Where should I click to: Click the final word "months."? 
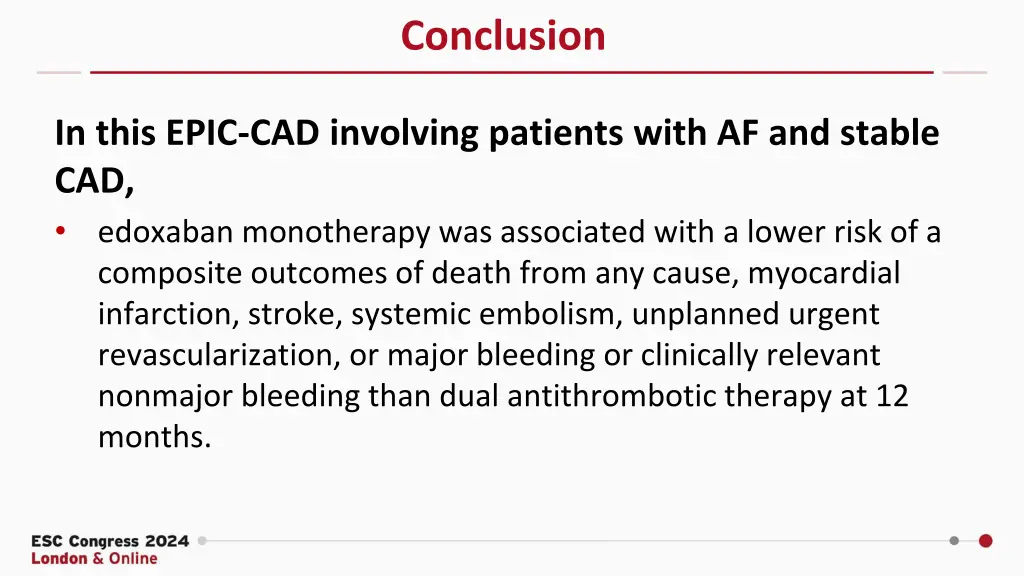(x=155, y=437)
